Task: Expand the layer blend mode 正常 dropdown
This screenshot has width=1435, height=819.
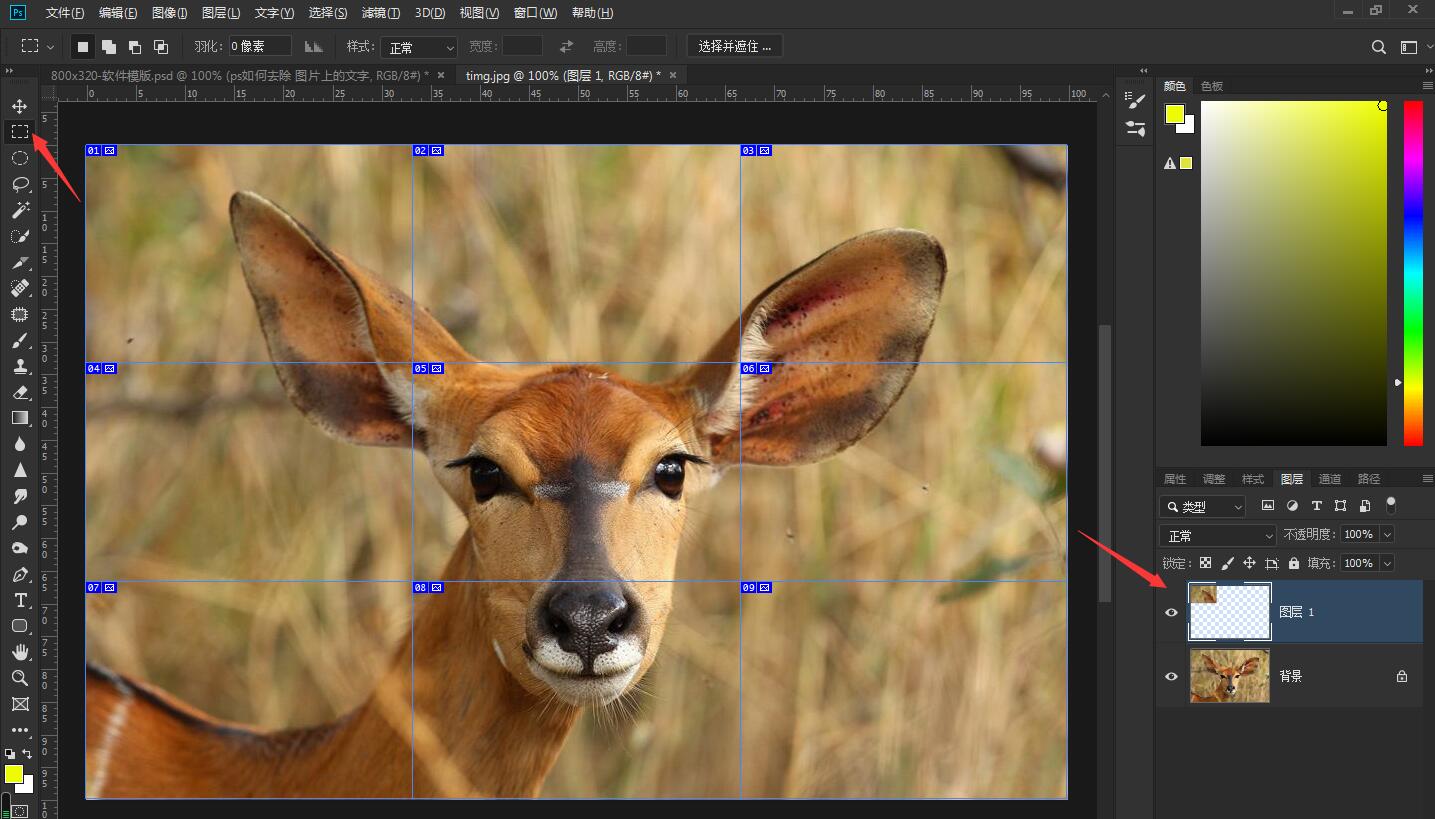Action: [1217, 535]
